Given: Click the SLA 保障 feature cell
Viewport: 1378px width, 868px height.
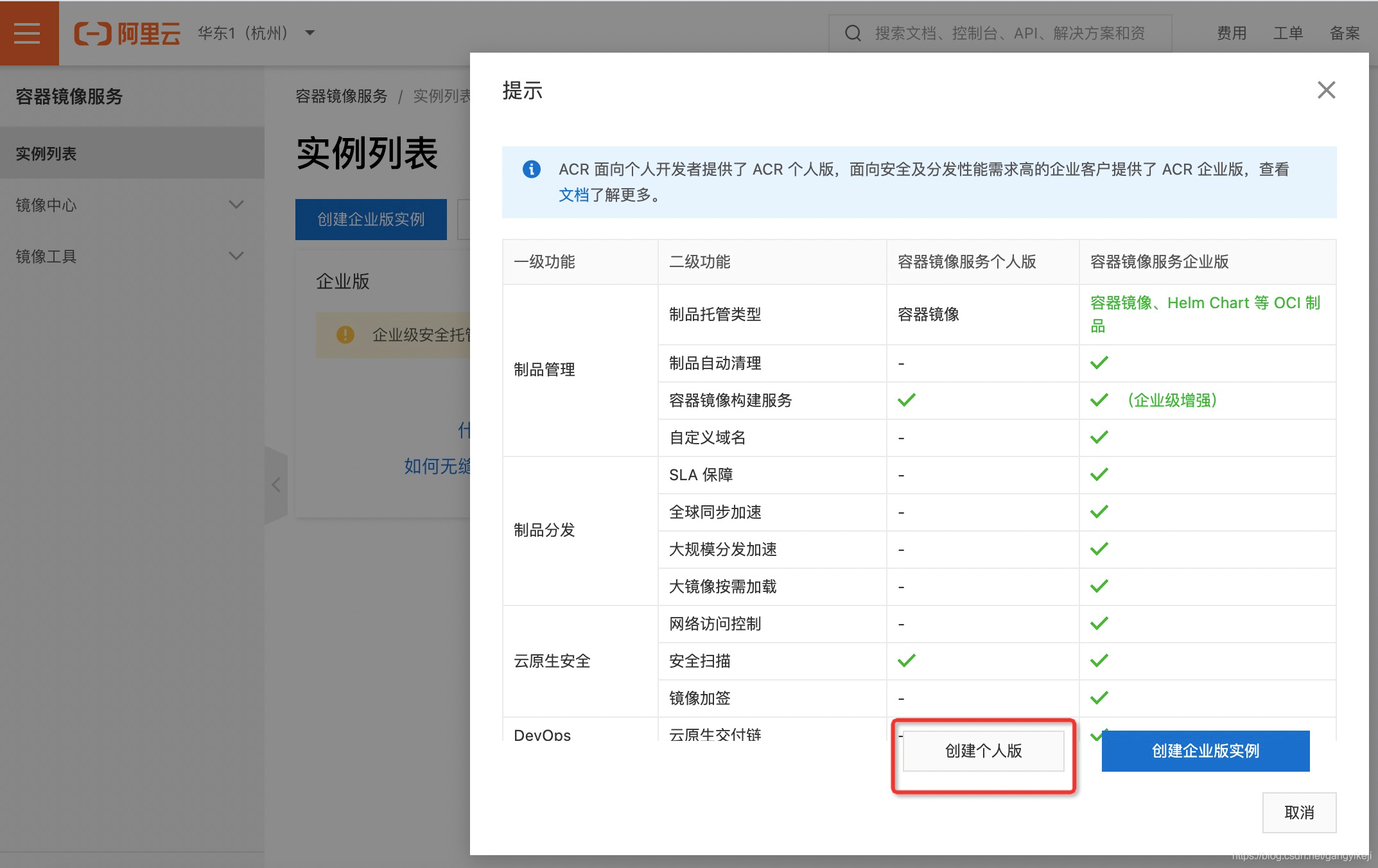Looking at the screenshot, I should tap(772, 475).
